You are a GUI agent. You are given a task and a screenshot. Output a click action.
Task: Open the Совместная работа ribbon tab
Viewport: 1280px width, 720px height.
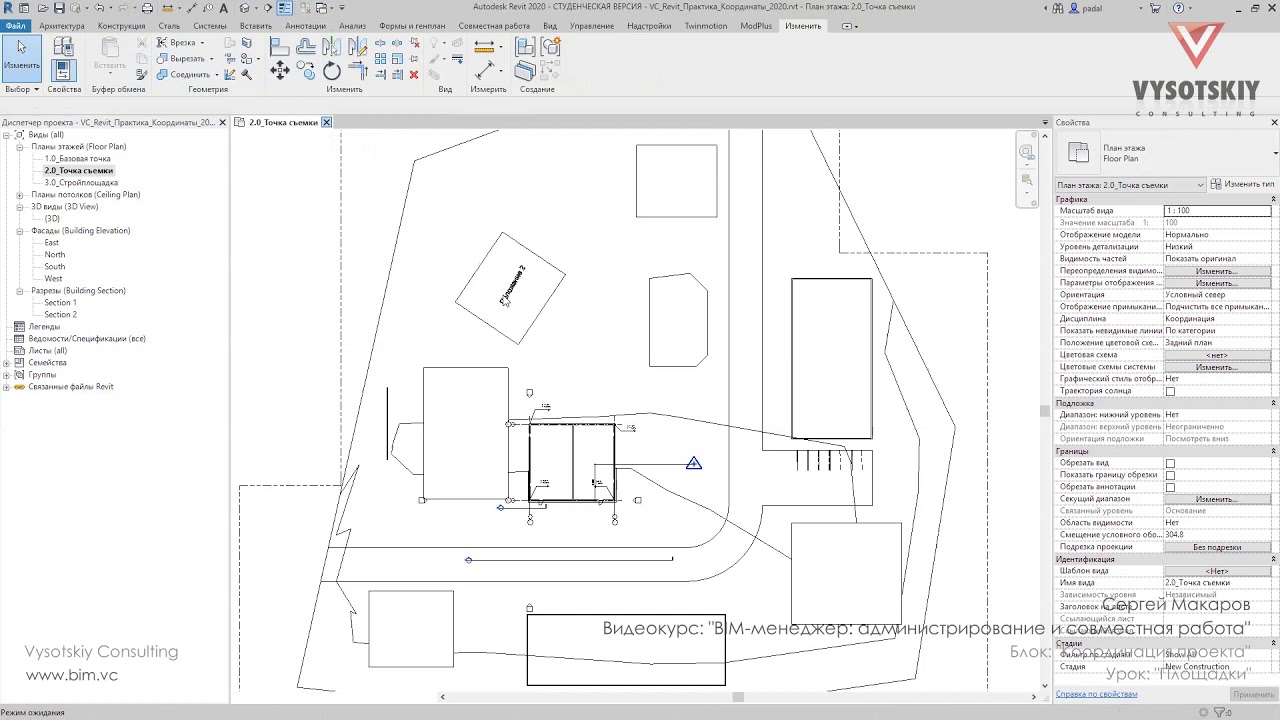coord(494,26)
